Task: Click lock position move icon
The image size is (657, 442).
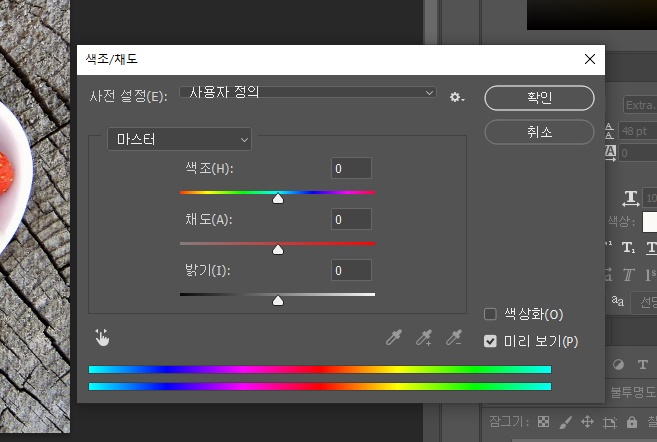Action: [x=587, y=421]
